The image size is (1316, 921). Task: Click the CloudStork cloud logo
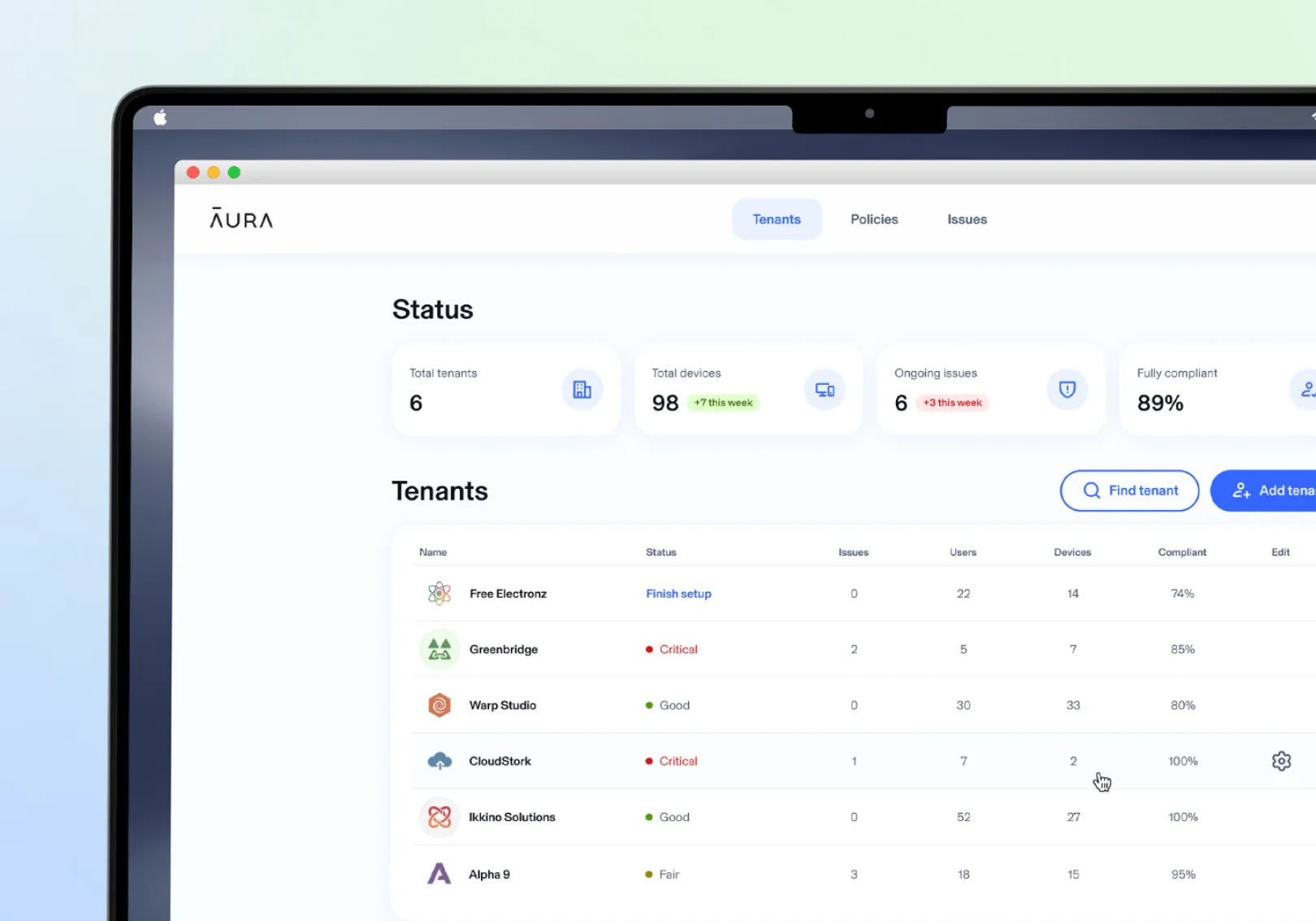coord(439,761)
